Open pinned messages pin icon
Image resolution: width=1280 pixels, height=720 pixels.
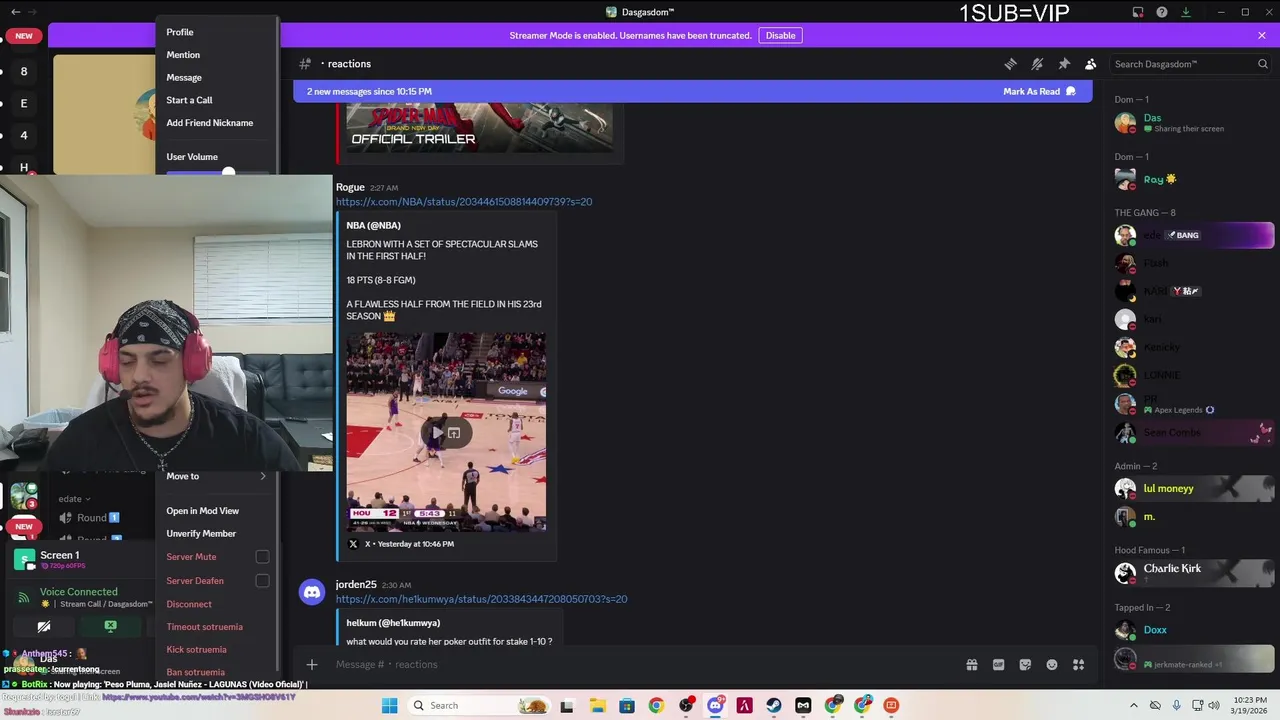pyautogui.click(x=1064, y=64)
